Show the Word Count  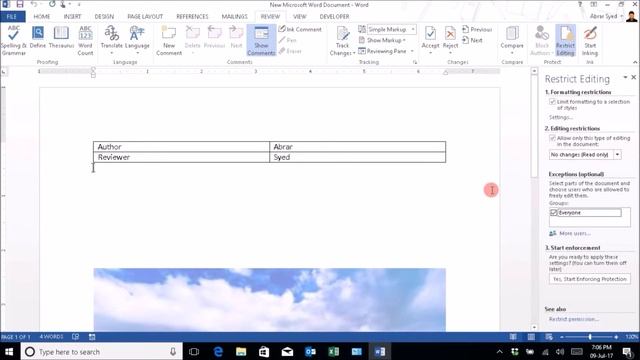pyautogui.click(x=85, y=40)
